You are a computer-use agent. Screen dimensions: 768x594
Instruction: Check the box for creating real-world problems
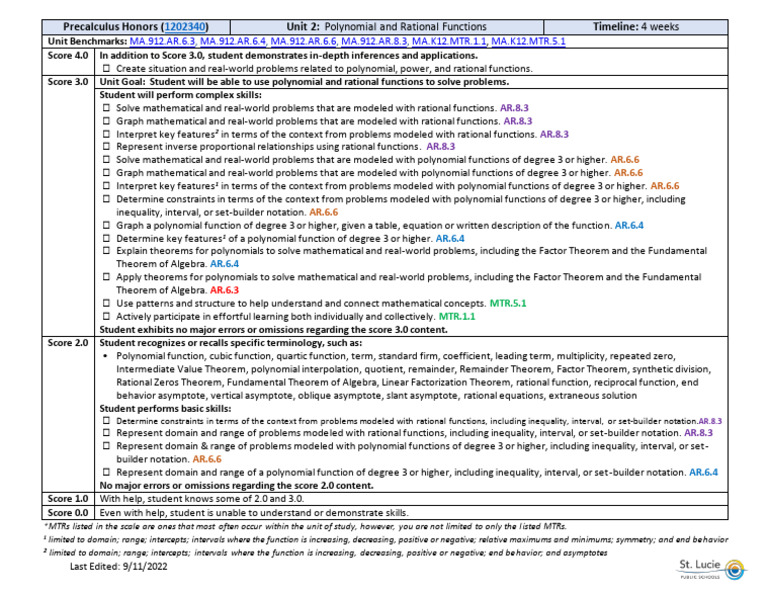click(106, 69)
